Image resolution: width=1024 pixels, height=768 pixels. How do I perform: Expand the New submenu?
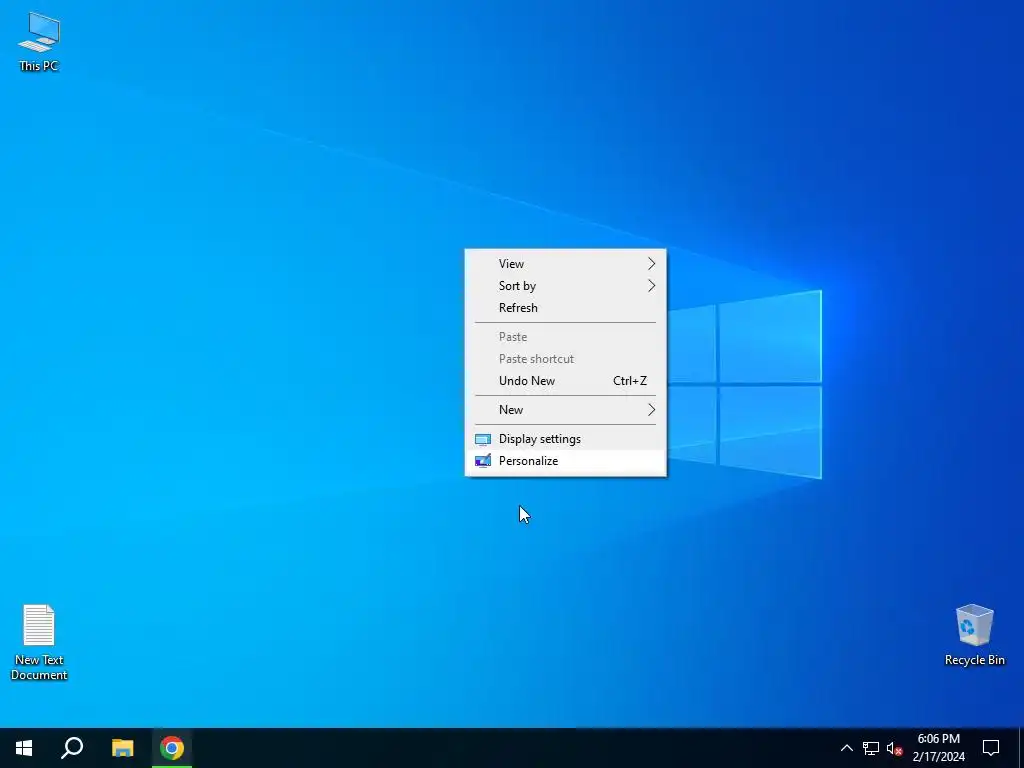click(x=566, y=410)
